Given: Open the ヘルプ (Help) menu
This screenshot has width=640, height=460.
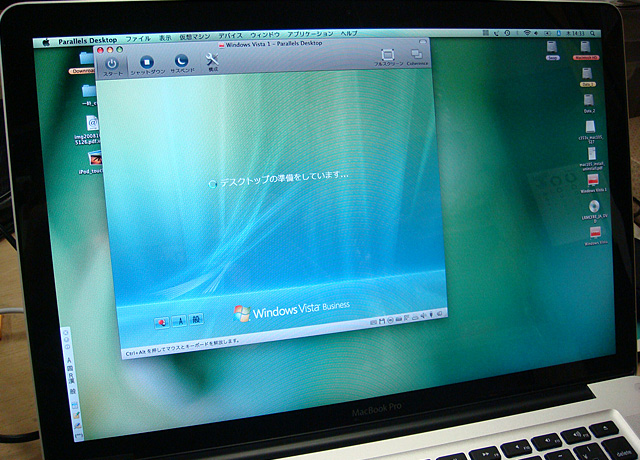Looking at the screenshot, I should click(349, 33).
